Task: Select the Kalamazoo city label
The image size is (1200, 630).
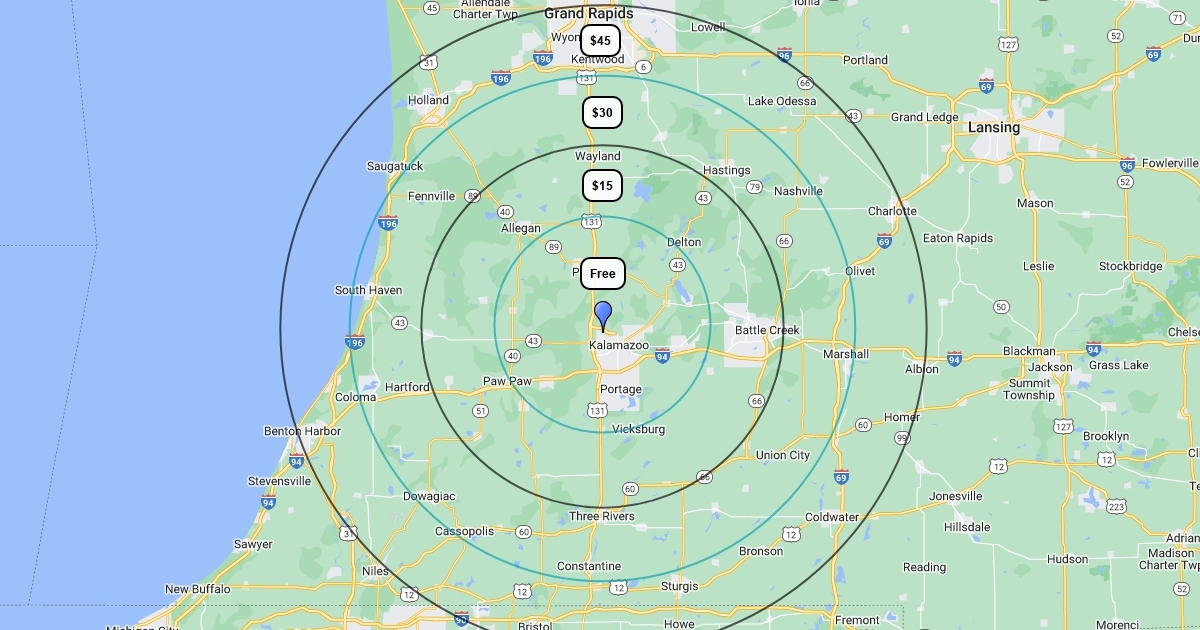Action: click(618, 345)
